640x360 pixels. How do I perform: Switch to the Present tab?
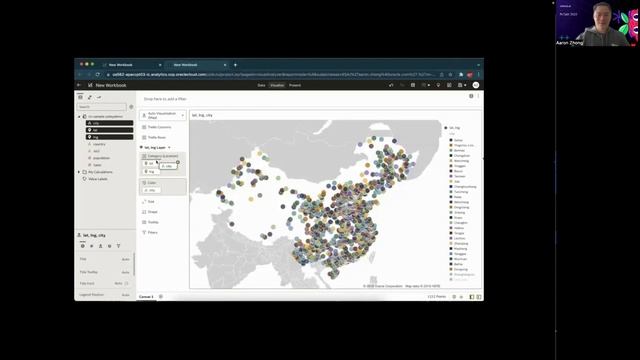tap(295, 85)
